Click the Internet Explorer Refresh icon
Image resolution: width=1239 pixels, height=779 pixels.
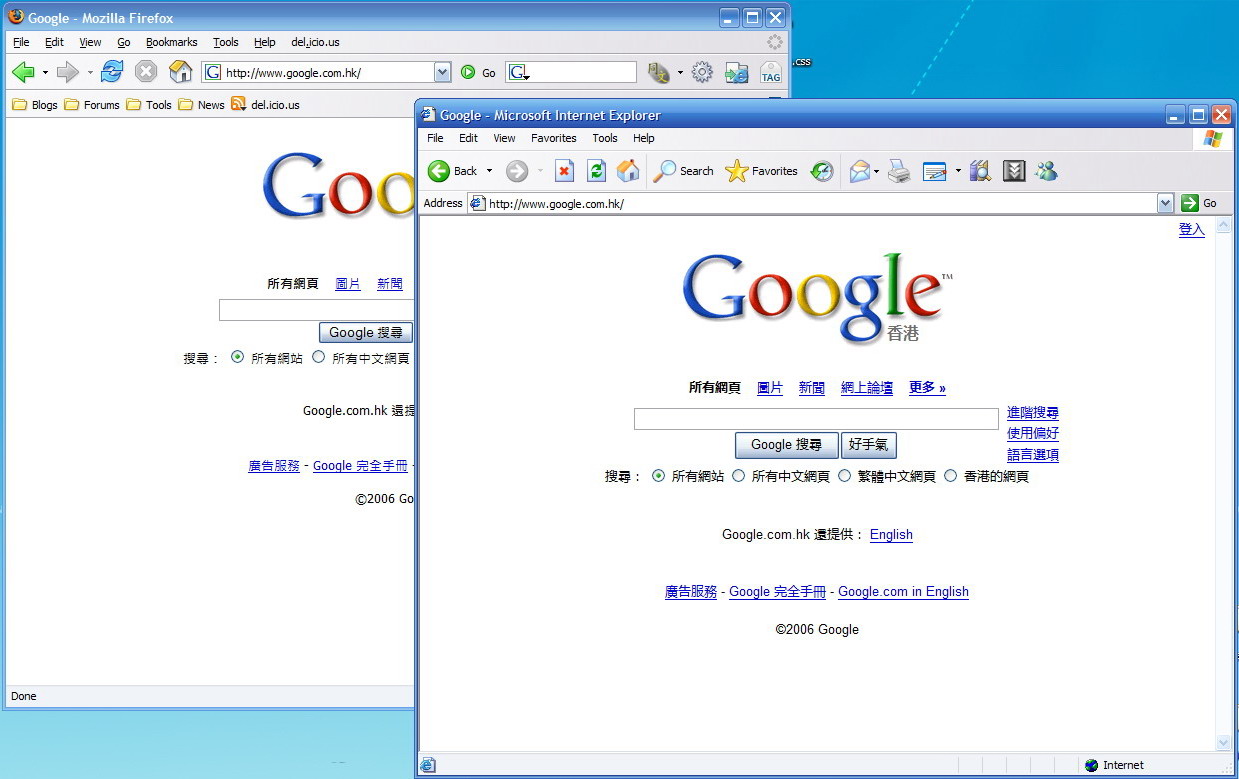point(596,171)
